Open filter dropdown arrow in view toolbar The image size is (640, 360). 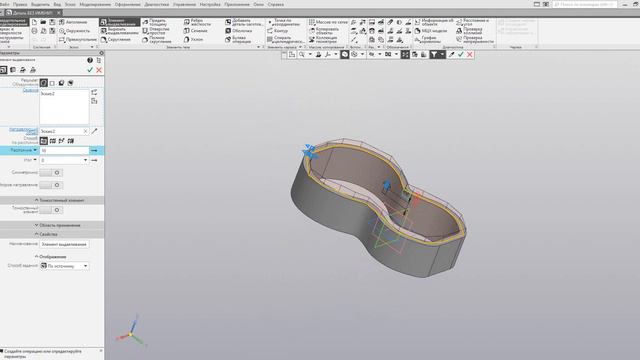tap(442, 54)
